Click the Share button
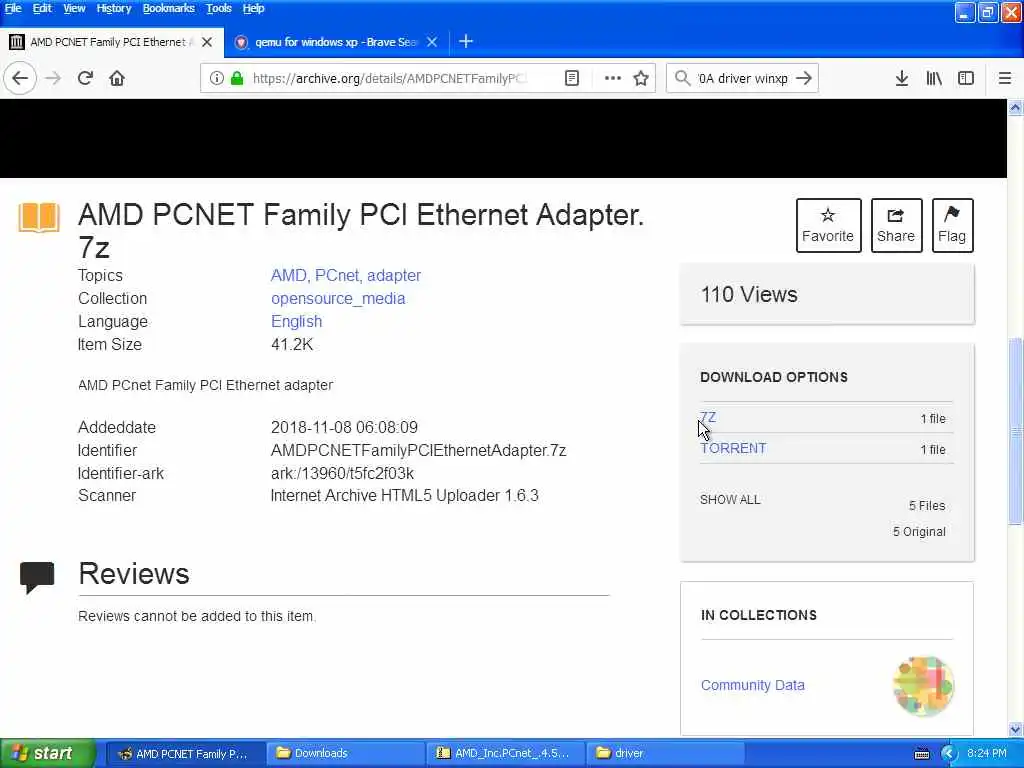The width and height of the screenshot is (1024, 768). coord(896,225)
